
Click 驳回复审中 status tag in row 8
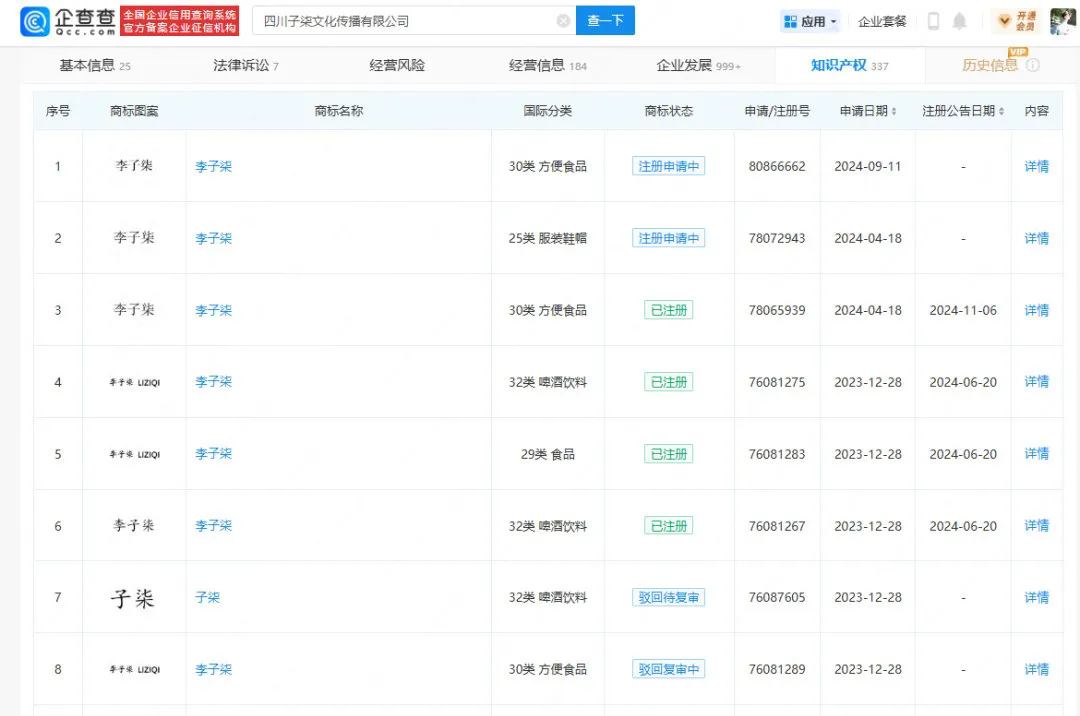pyautogui.click(x=669, y=669)
